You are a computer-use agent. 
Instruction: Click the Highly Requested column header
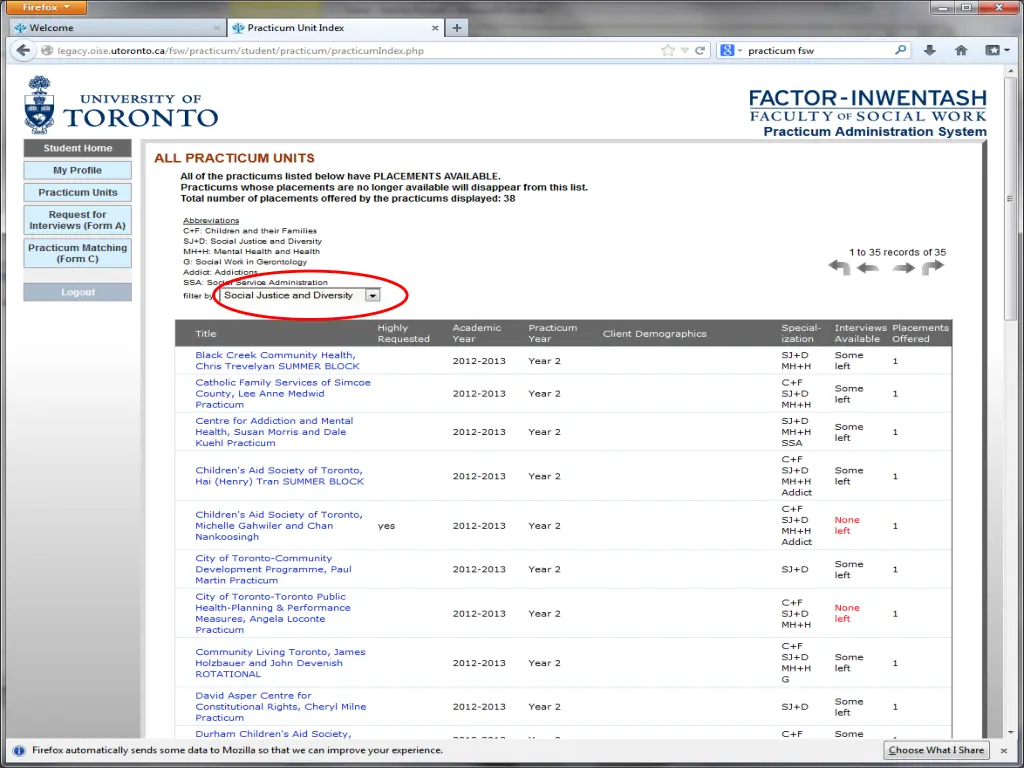click(404, 333)
